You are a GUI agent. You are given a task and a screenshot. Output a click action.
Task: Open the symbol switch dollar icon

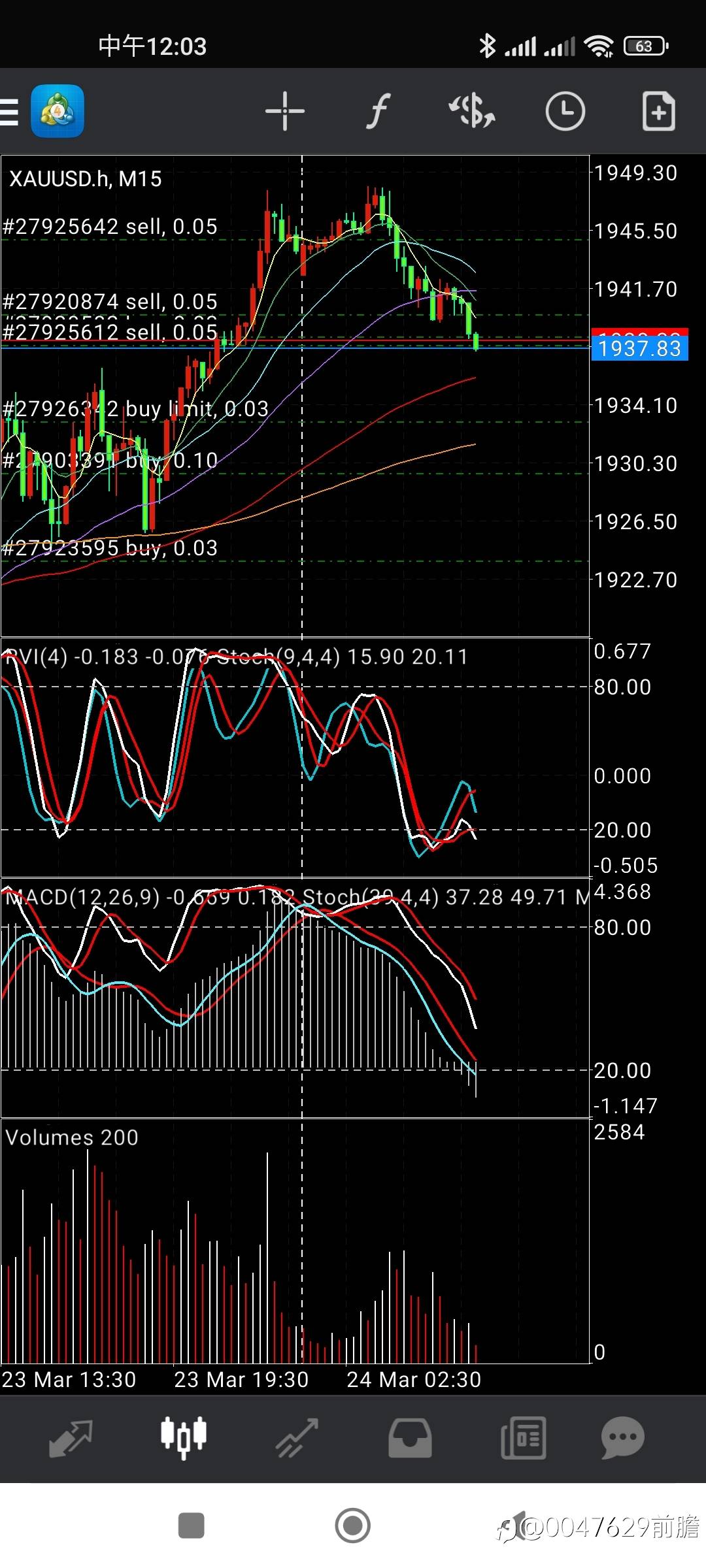pyautogui.click(x=472, y=111)
